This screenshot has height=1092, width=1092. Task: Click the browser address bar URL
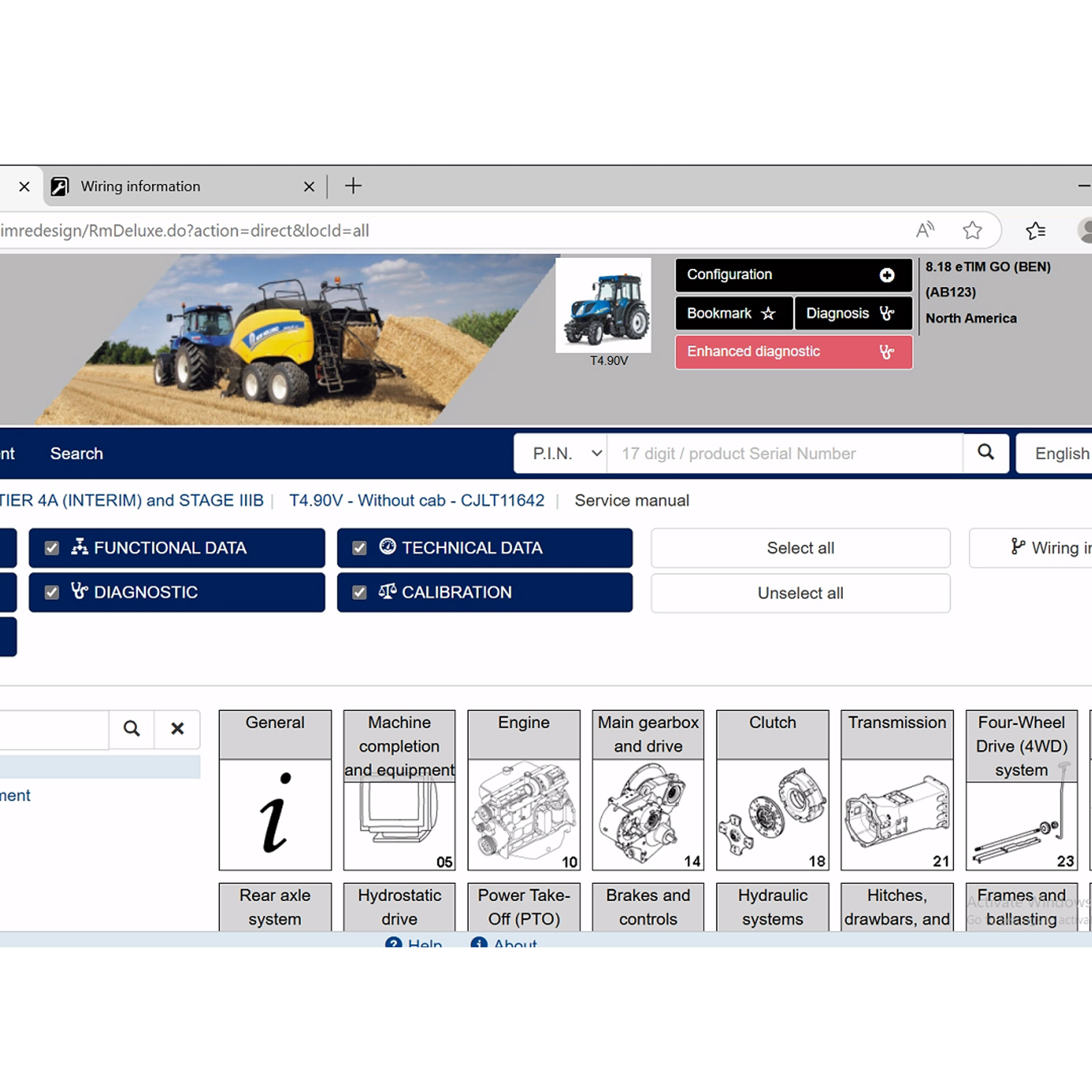point(185,231)
